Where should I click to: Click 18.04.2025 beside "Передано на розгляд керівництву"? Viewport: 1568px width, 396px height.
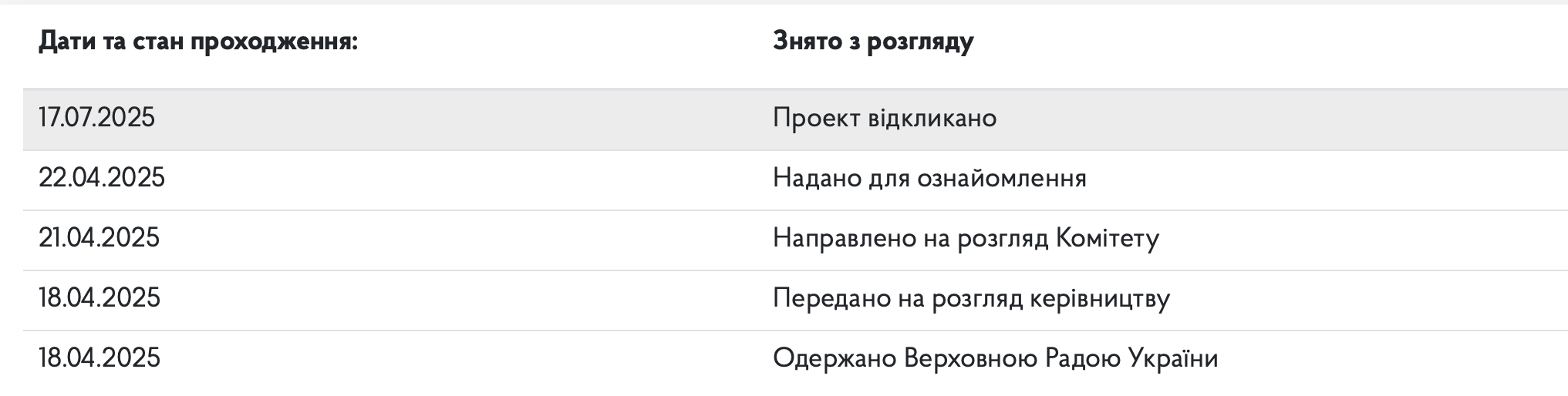coord(99,297)
